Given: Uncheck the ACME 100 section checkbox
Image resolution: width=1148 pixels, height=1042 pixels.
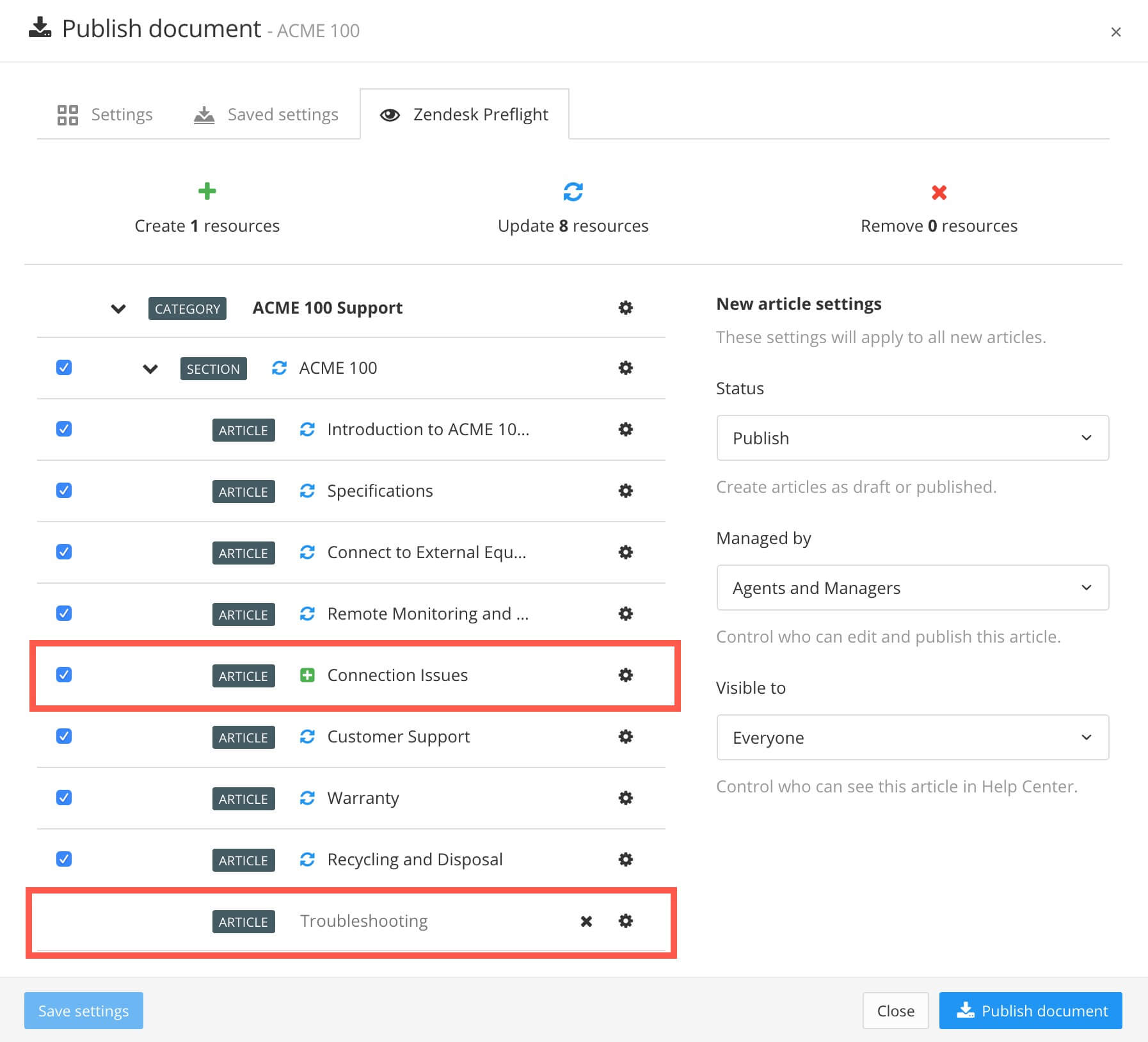Looking at the screenshot, I should 64,368.
